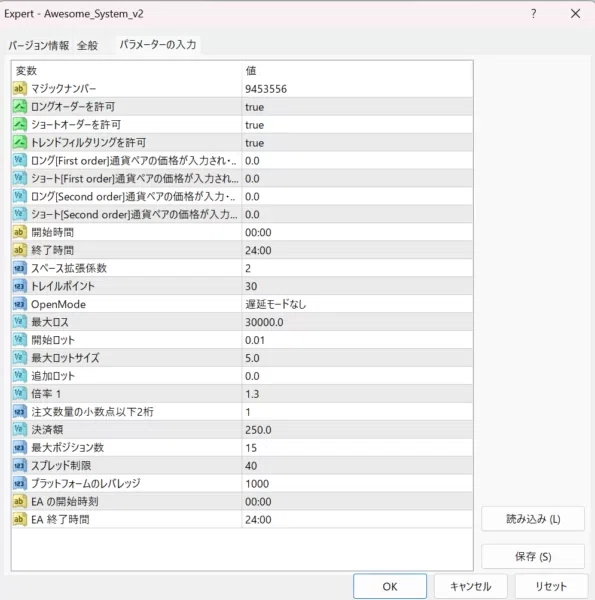The height and width of the screenshot is (600, 595).
Task: Select the パラメーターの入力 tab
Action: tap(158, 45)
